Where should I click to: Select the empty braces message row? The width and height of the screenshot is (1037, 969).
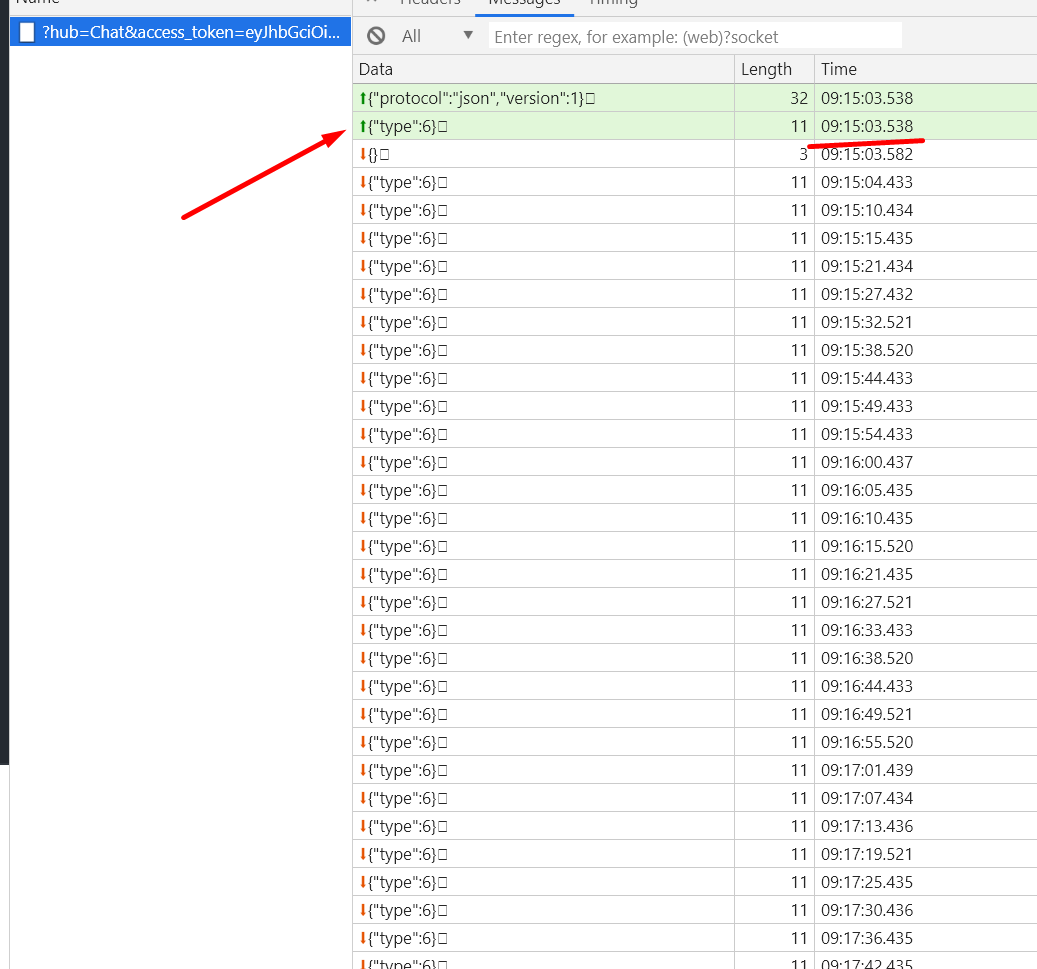500,154
